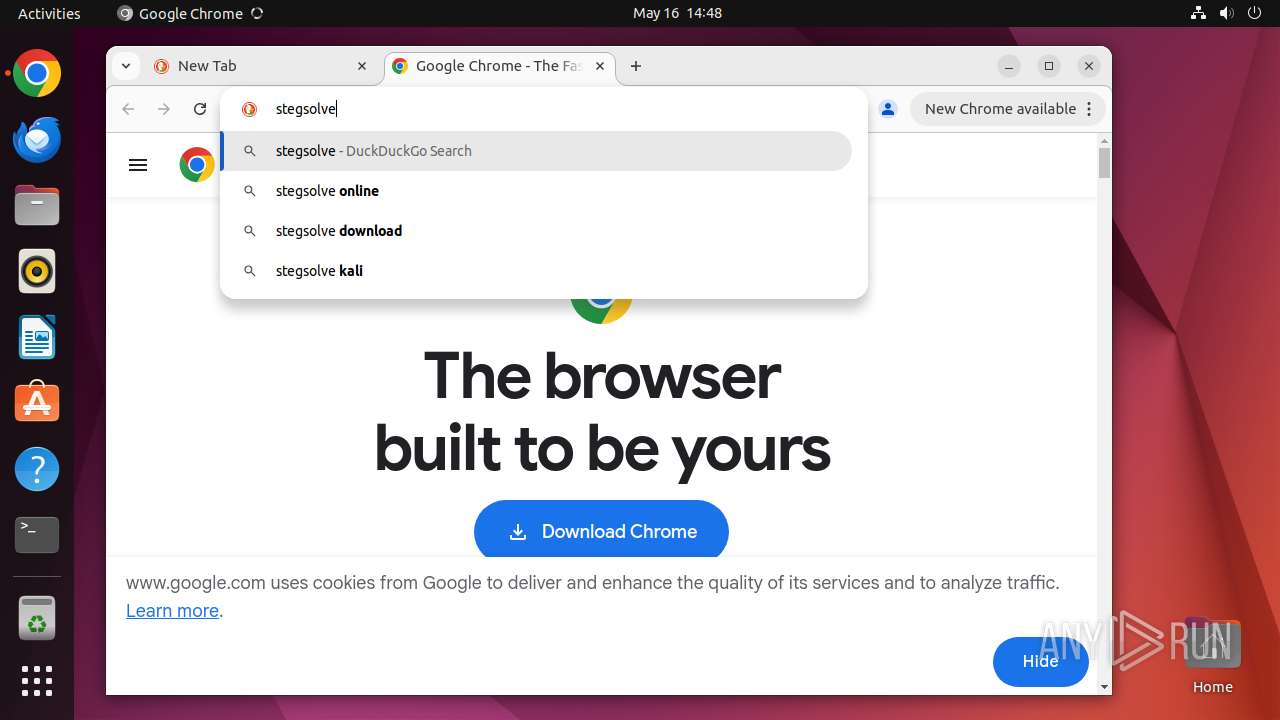Image resolution: width=1280 pixels, height=720 pixels.
Task: Open Google Chrome from the dock
Action: [37, 74]
